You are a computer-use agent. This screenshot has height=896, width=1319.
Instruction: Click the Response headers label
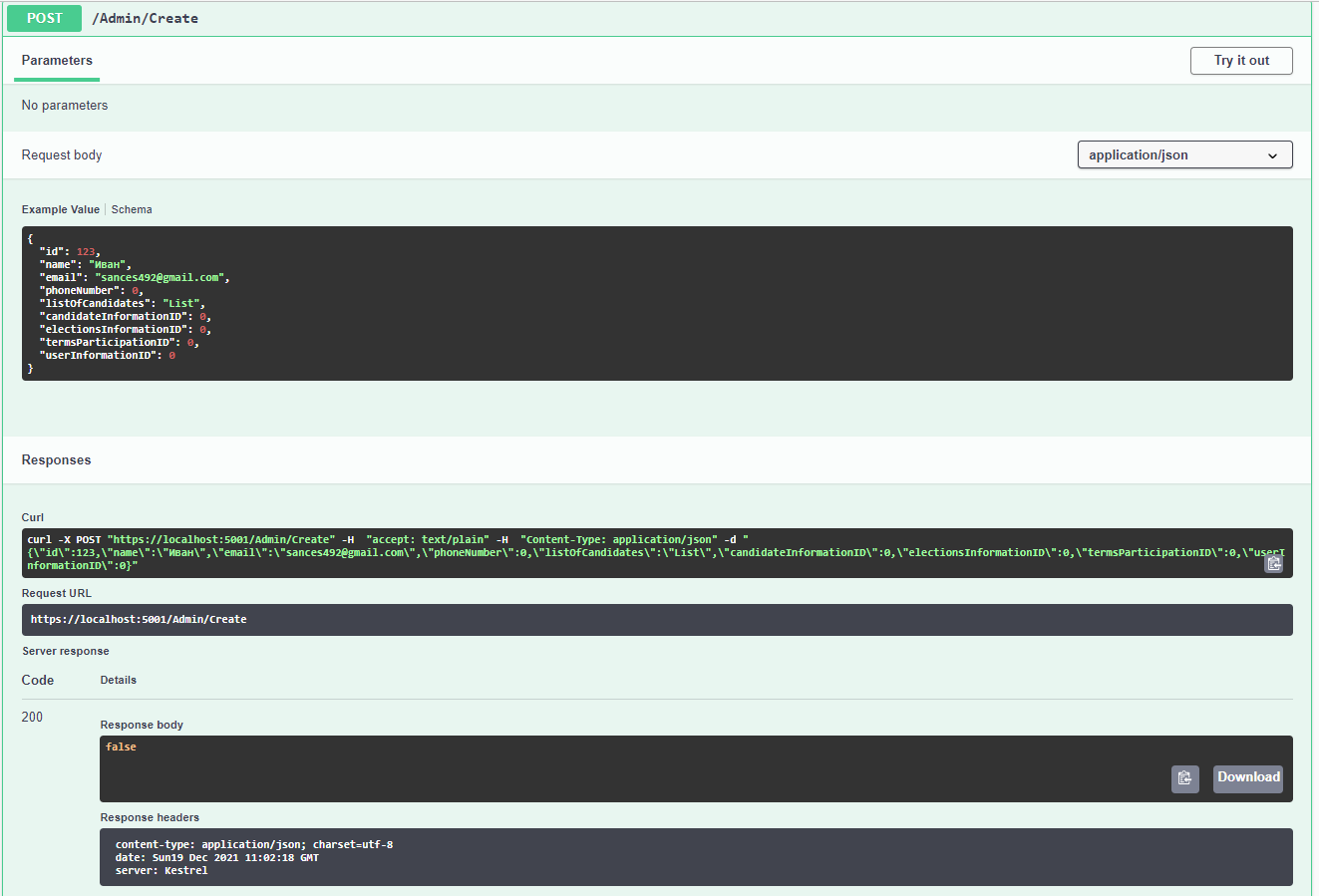[x=150, y=817]
